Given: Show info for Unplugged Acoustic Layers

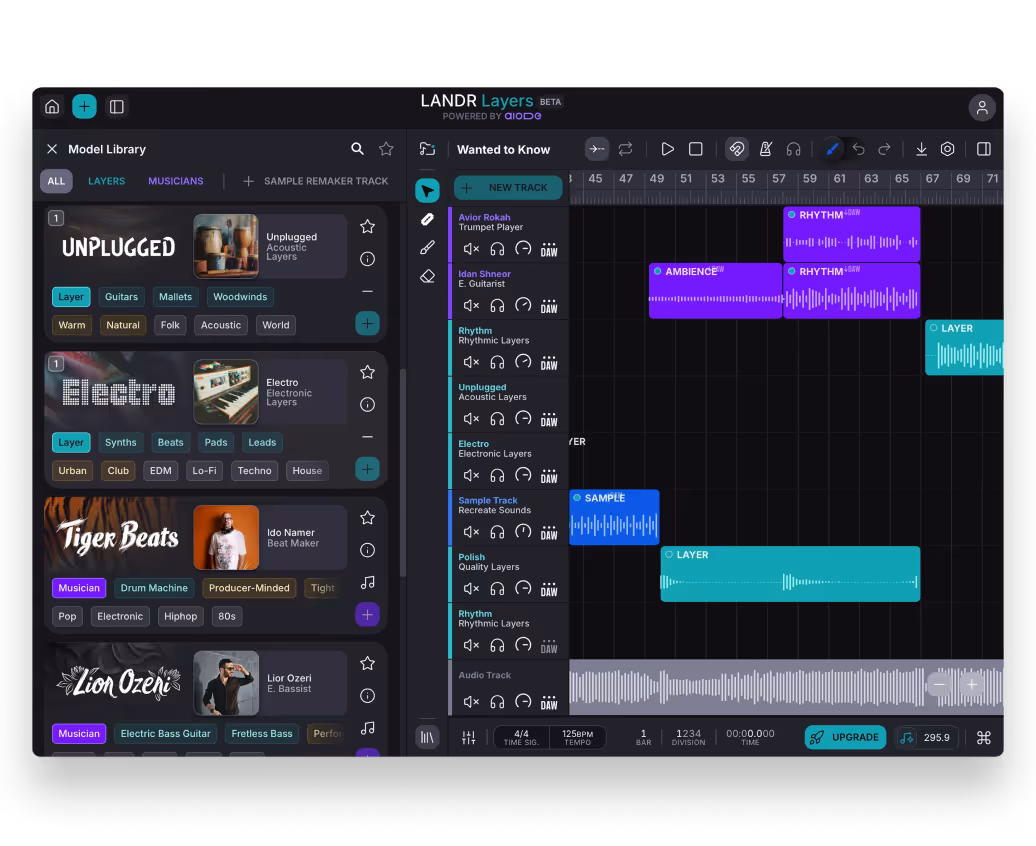Looking at the screenshot, I should pyautogui.click(x=367, y=259).
